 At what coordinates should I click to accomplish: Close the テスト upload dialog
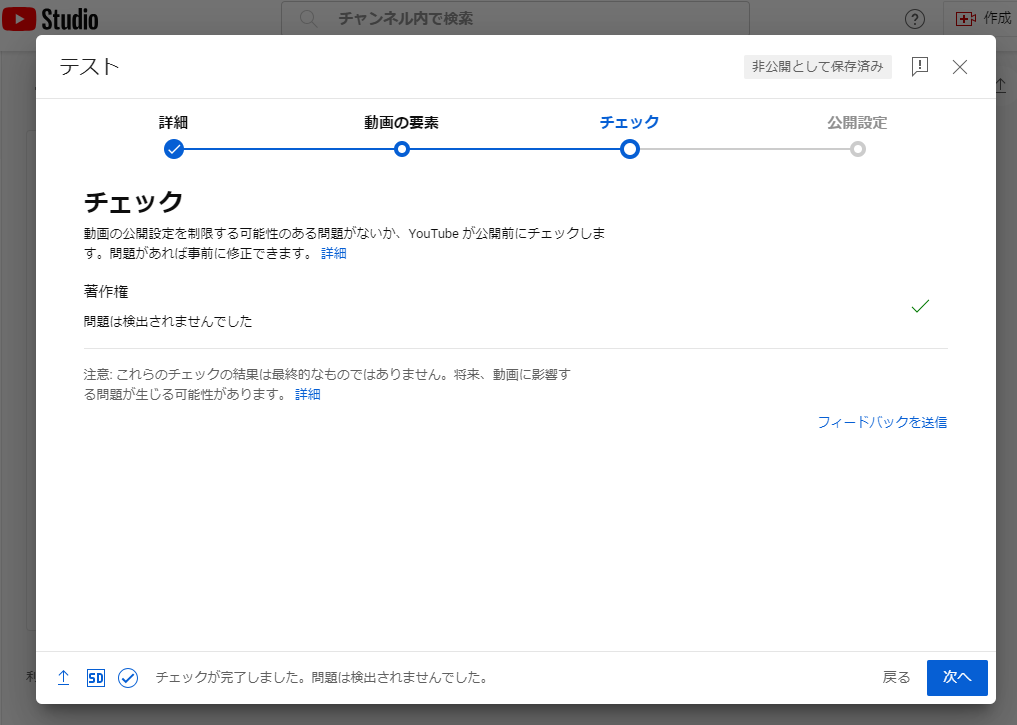click(960, 67)
